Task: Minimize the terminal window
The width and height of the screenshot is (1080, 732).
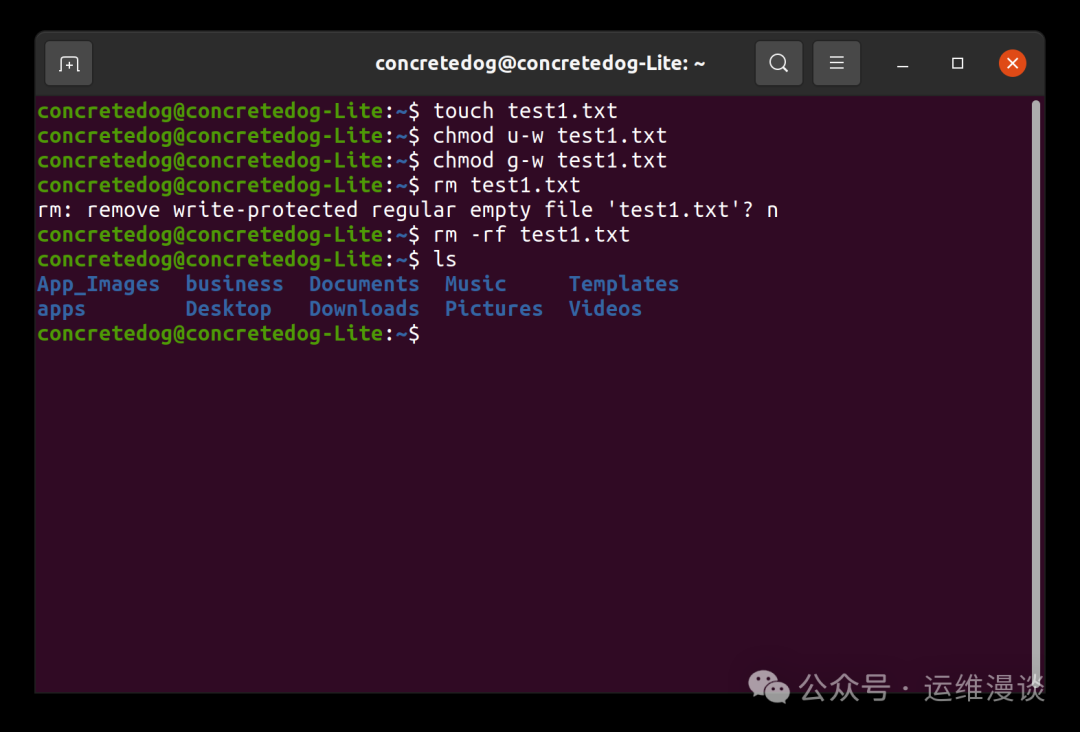Action: pos(903,64)
